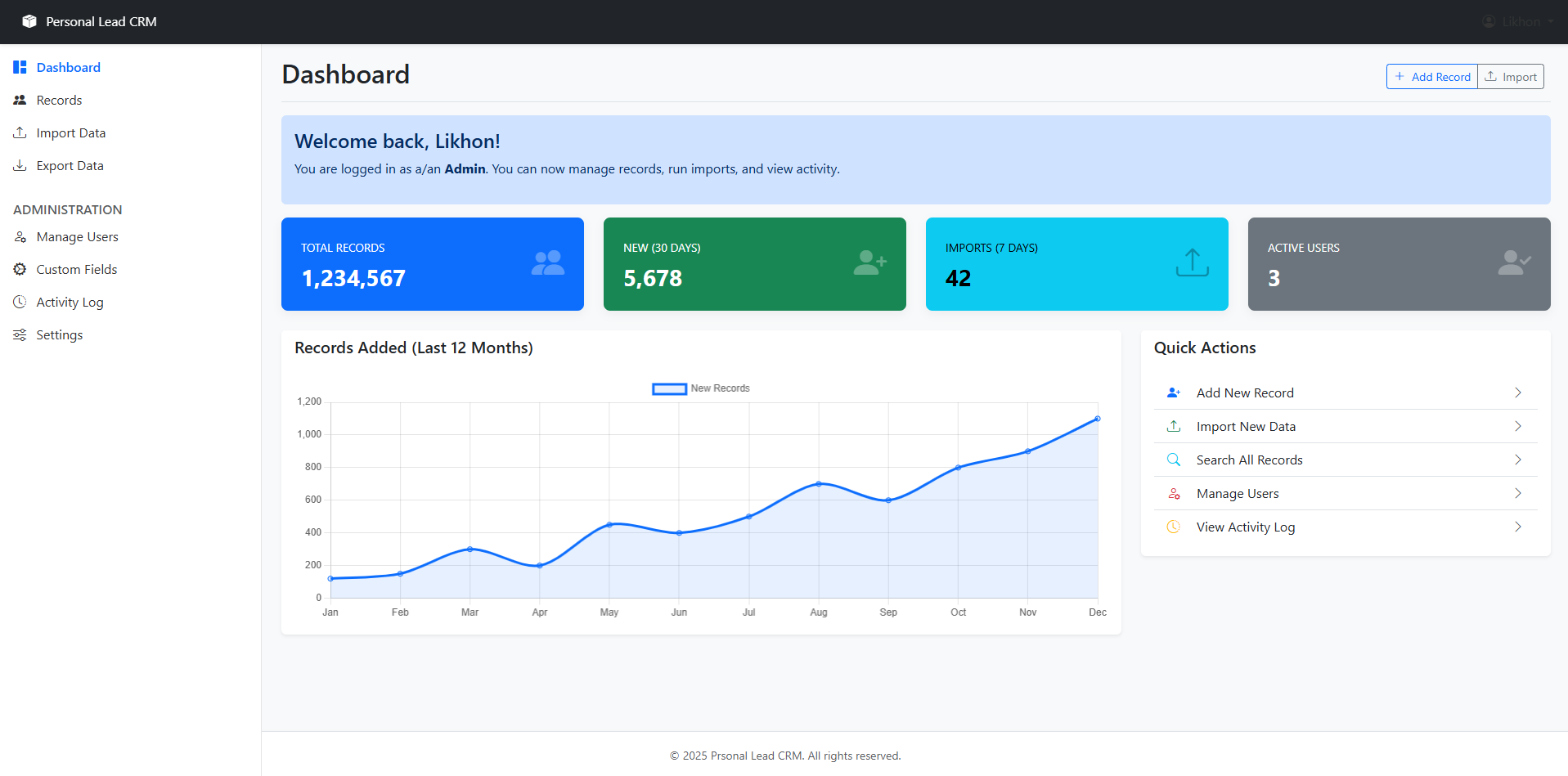This screenshot has height=776, width=1568.
Task: Select Import New Data quick action
Action: coord(1245,426)
